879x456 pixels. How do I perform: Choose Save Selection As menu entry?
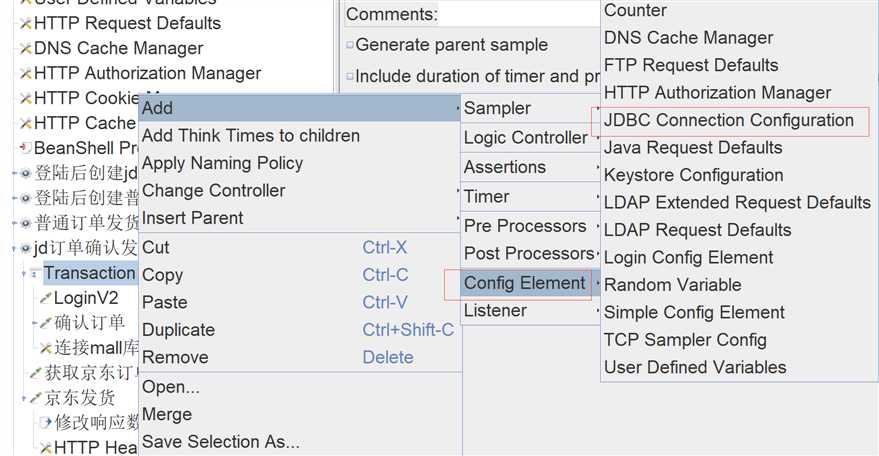221,442
